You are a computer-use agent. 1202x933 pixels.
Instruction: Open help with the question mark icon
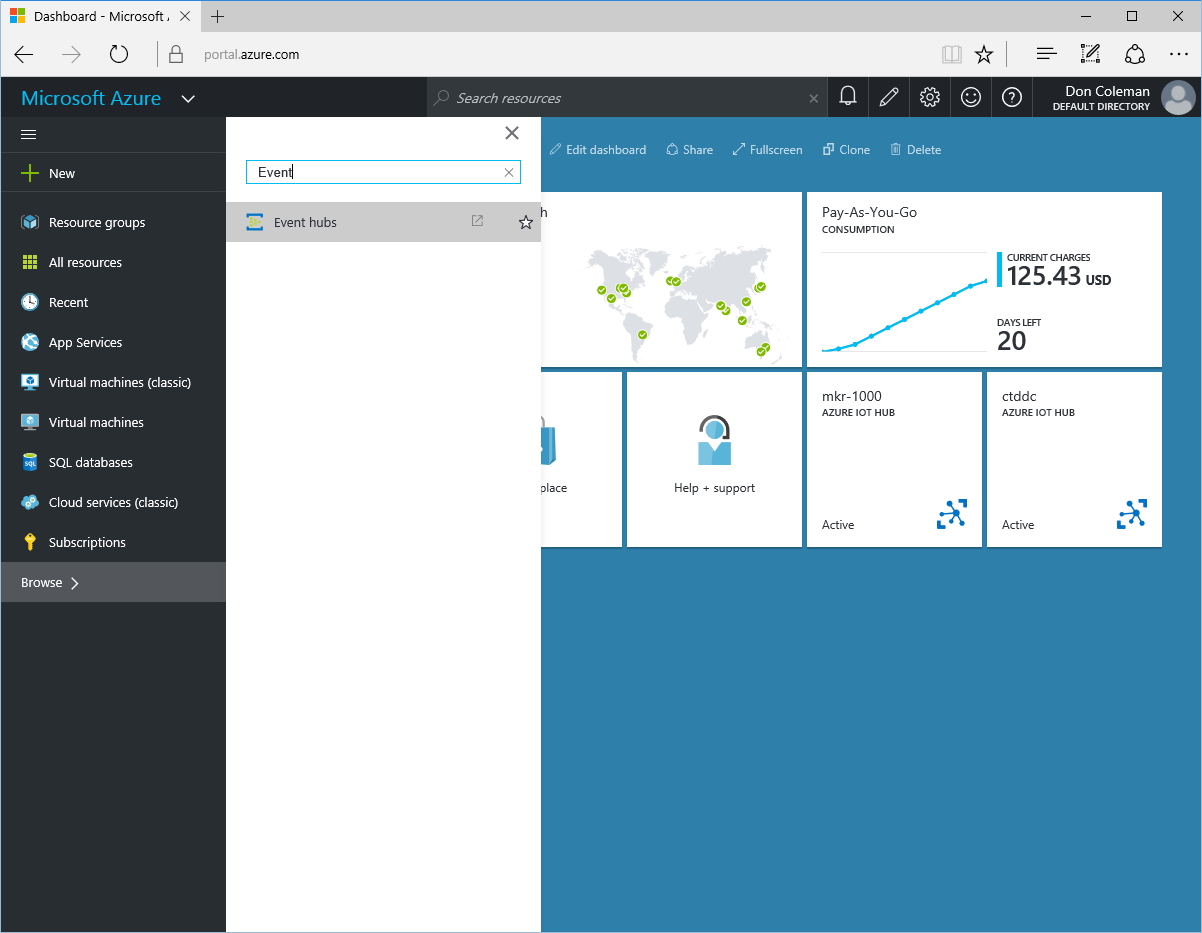[x=1011, y=96]
